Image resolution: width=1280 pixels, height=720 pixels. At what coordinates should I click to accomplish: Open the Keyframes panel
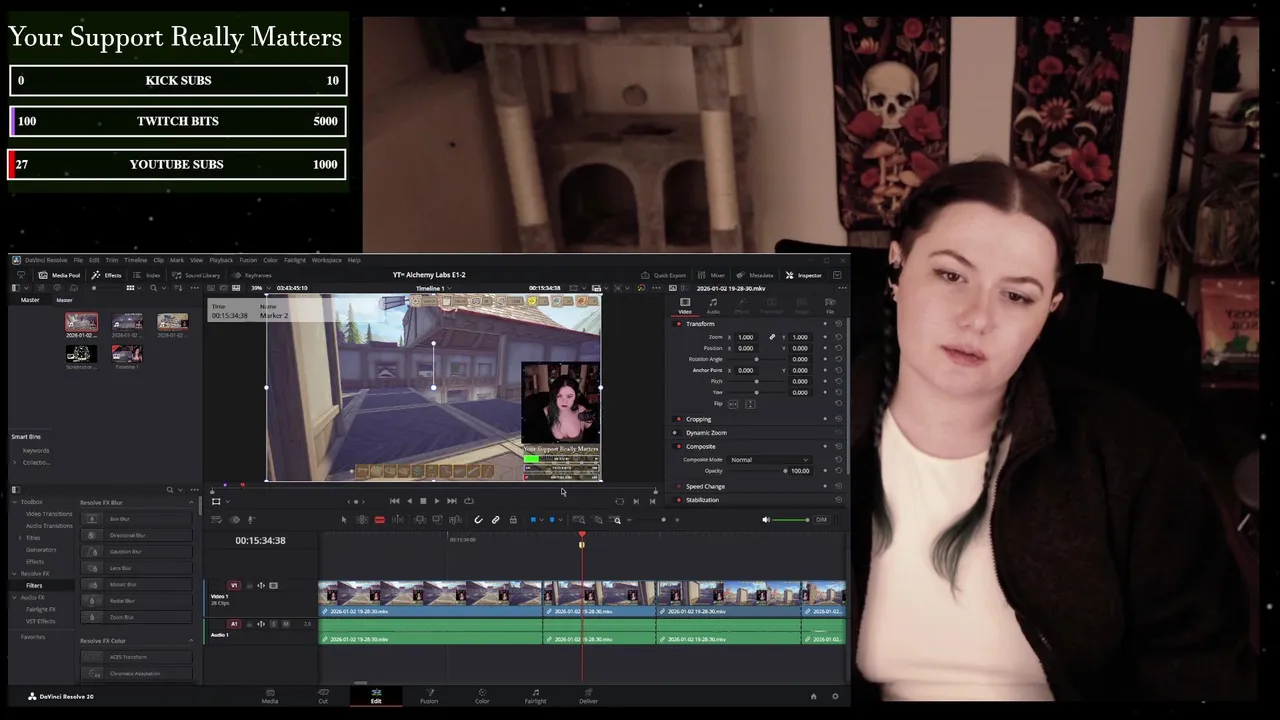[x=252, y=275]
